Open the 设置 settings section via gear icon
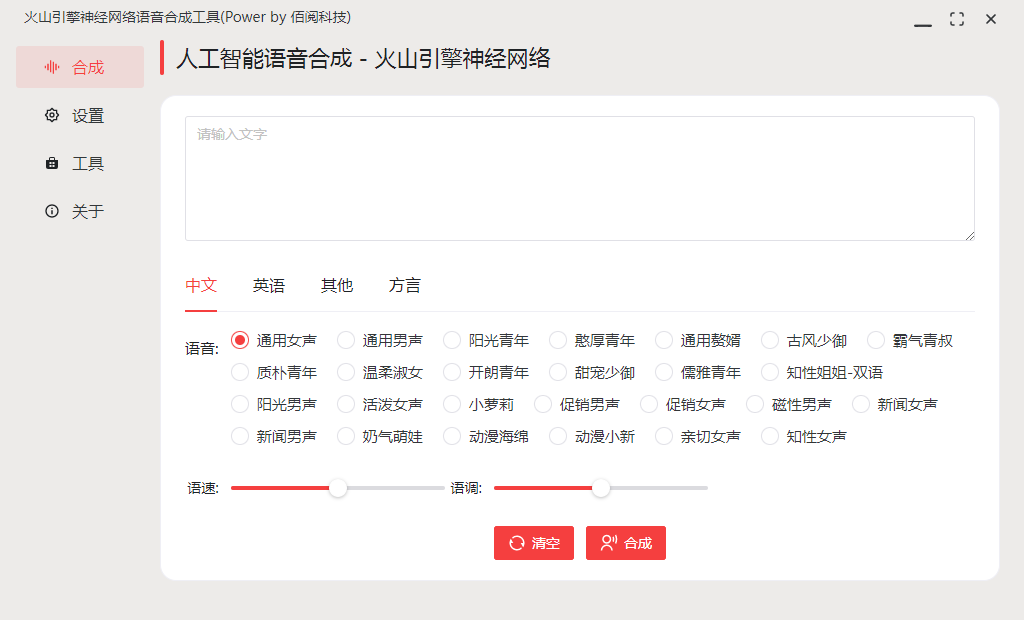 pyautogui.click(x=51, y=115)
